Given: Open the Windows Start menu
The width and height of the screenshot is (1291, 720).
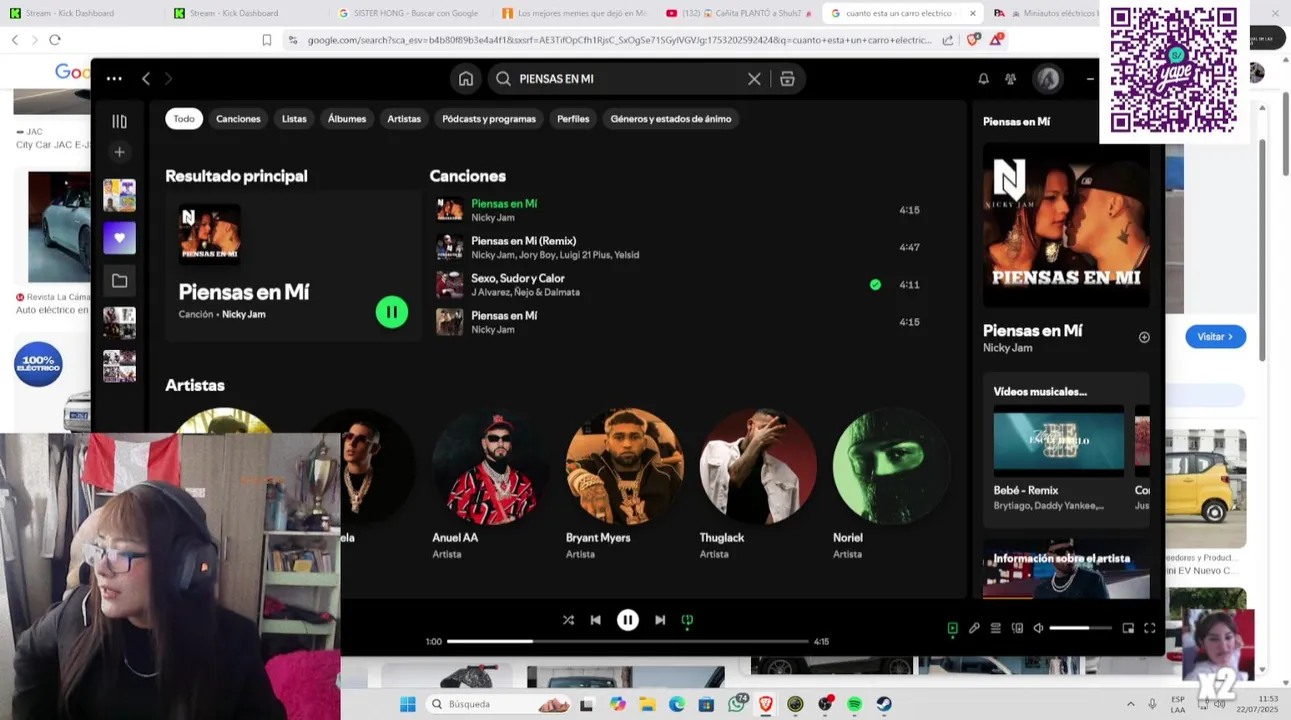Looking at the screenshot, I should [408, 704].
